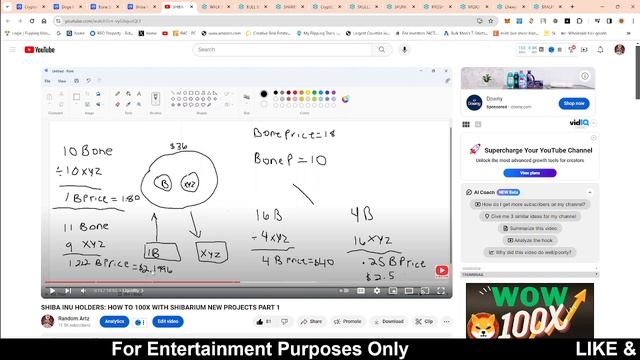Dislike the video
Viewport: 640px width, 360px height.
point(284,322)
